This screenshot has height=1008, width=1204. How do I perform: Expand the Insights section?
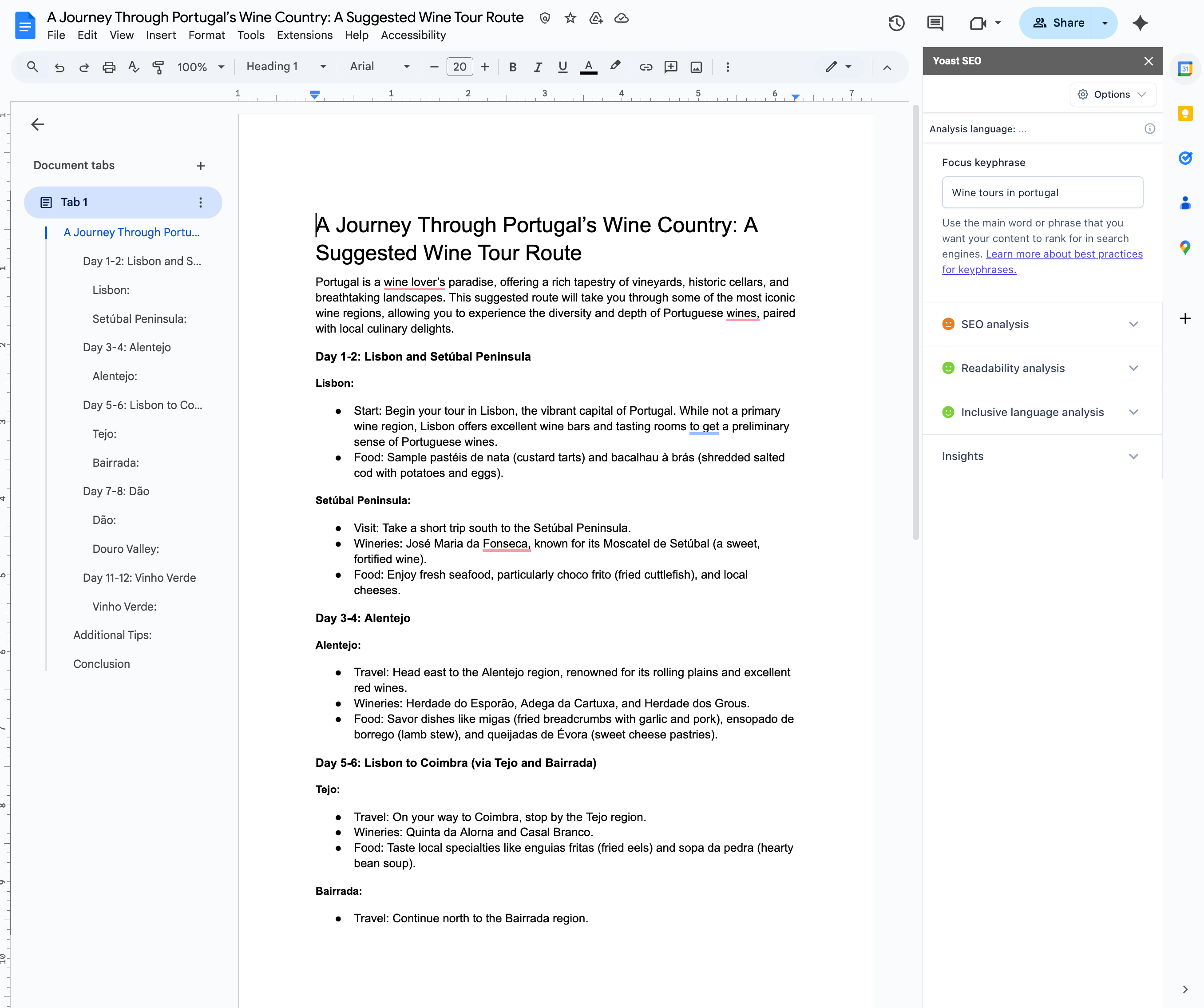(x=1042, y=456)
